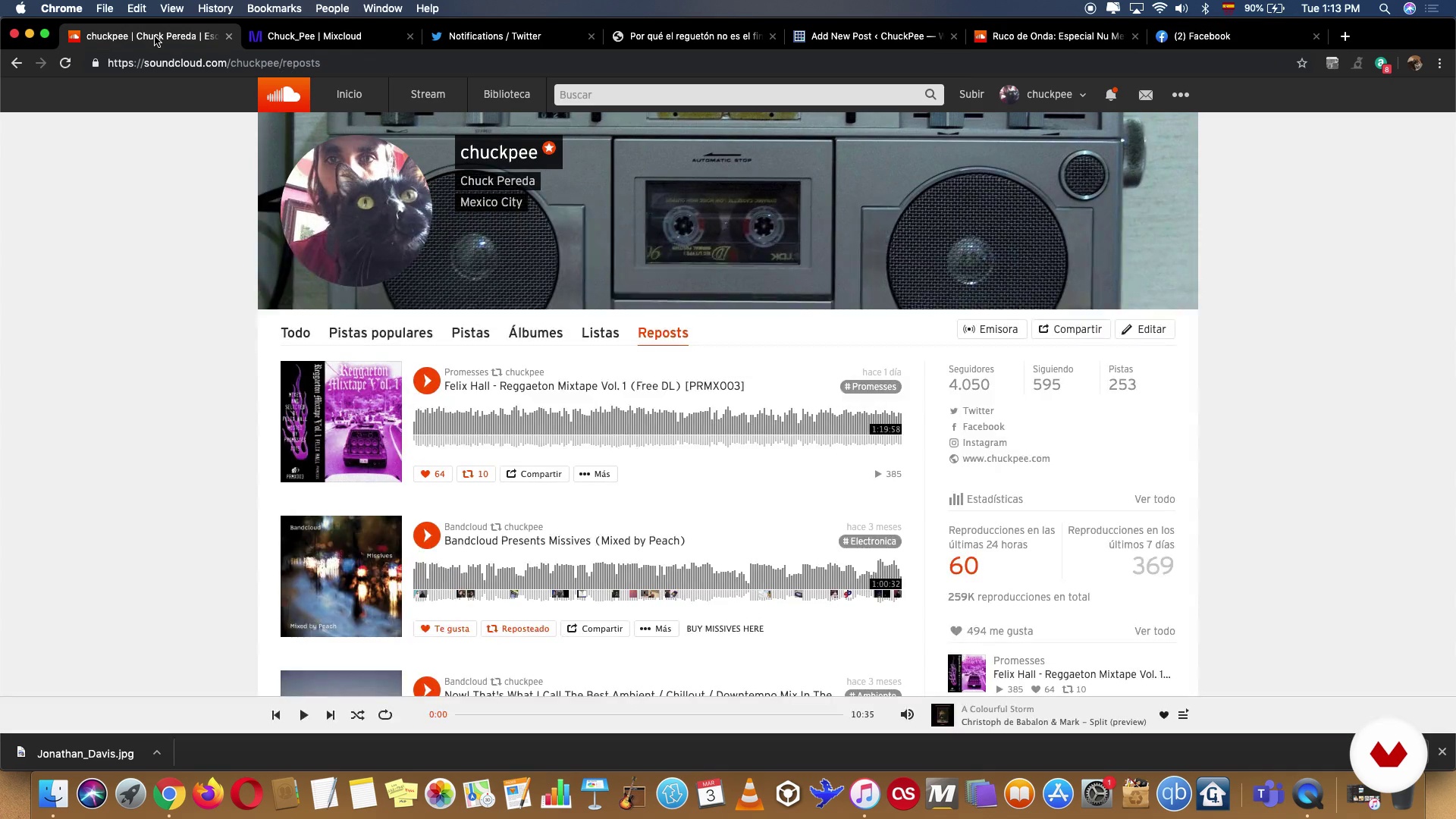Click the #Promesses tag
Image resolution: width=1456 pixels, height=819 pixels.
pos(871,387)
